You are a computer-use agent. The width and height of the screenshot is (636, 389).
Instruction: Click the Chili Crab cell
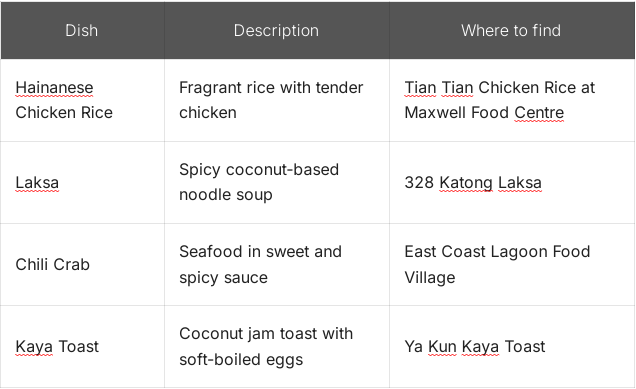82,264
